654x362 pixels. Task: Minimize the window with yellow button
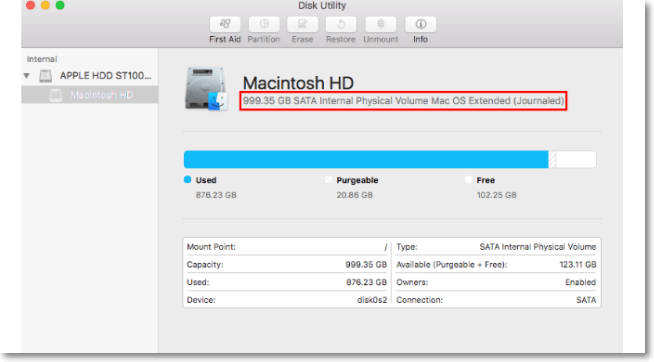(x=45, y=5)
